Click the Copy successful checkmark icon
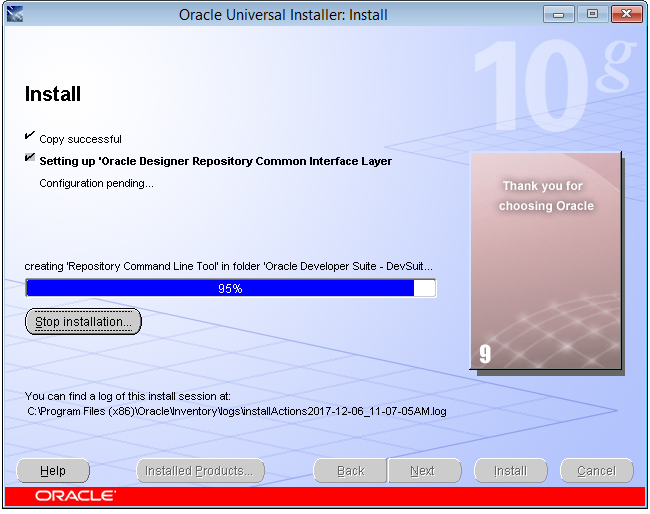This screenshot has width=650, height=514. [29, 136]
